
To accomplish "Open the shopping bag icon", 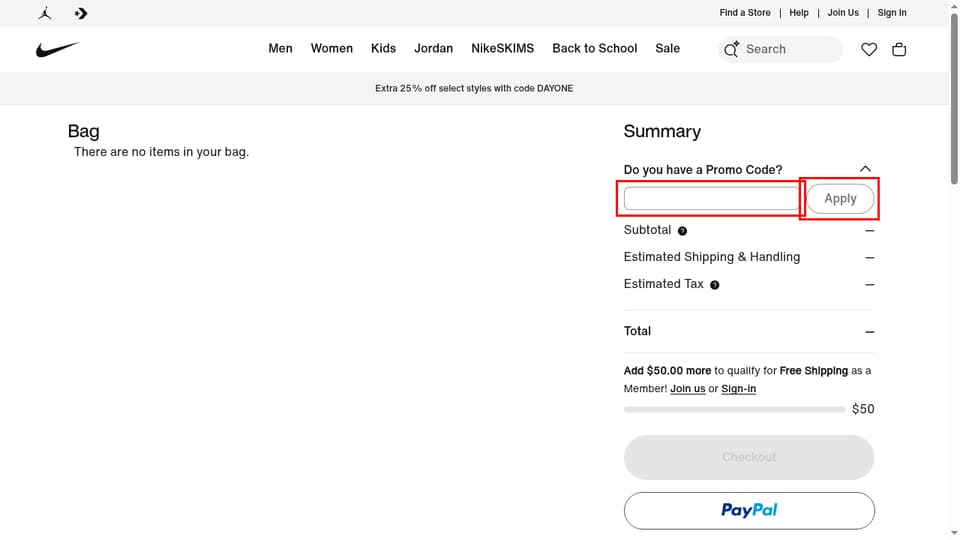I will pyautogui.click(x=899, y=49).
